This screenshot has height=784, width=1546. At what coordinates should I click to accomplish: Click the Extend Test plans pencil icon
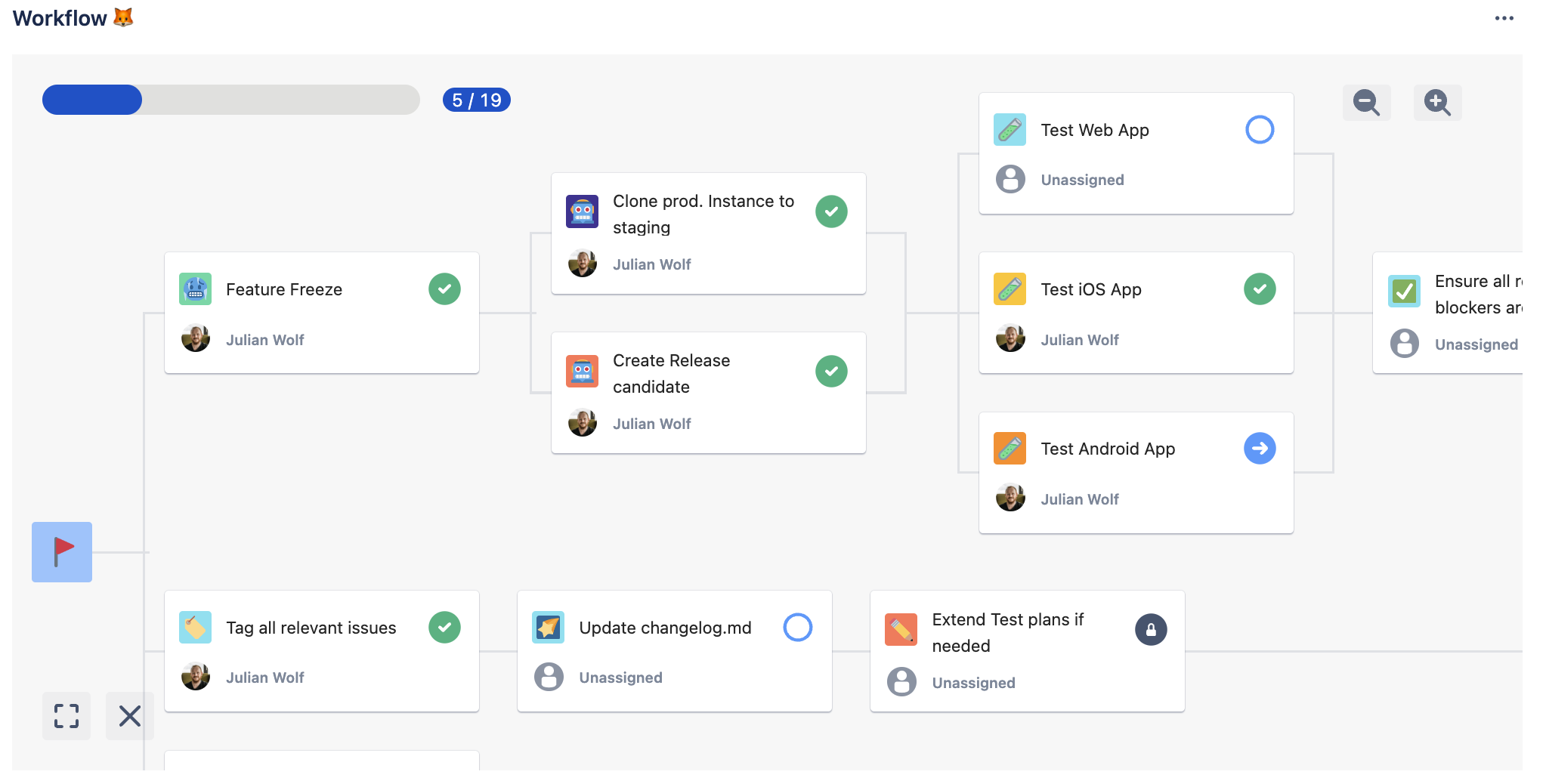click(901, 630)
